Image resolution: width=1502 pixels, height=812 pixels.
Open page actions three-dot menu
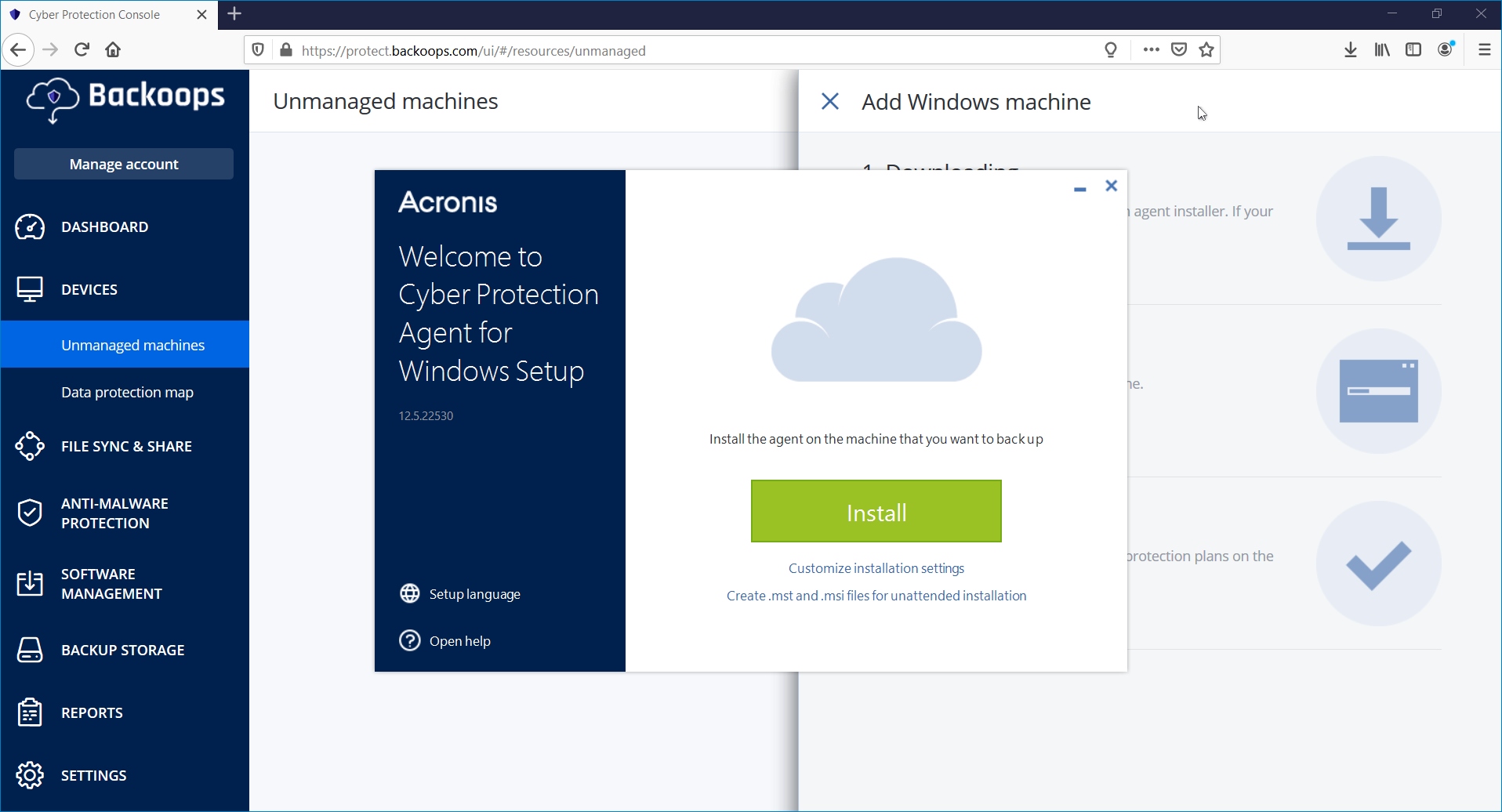[1151, 49]
